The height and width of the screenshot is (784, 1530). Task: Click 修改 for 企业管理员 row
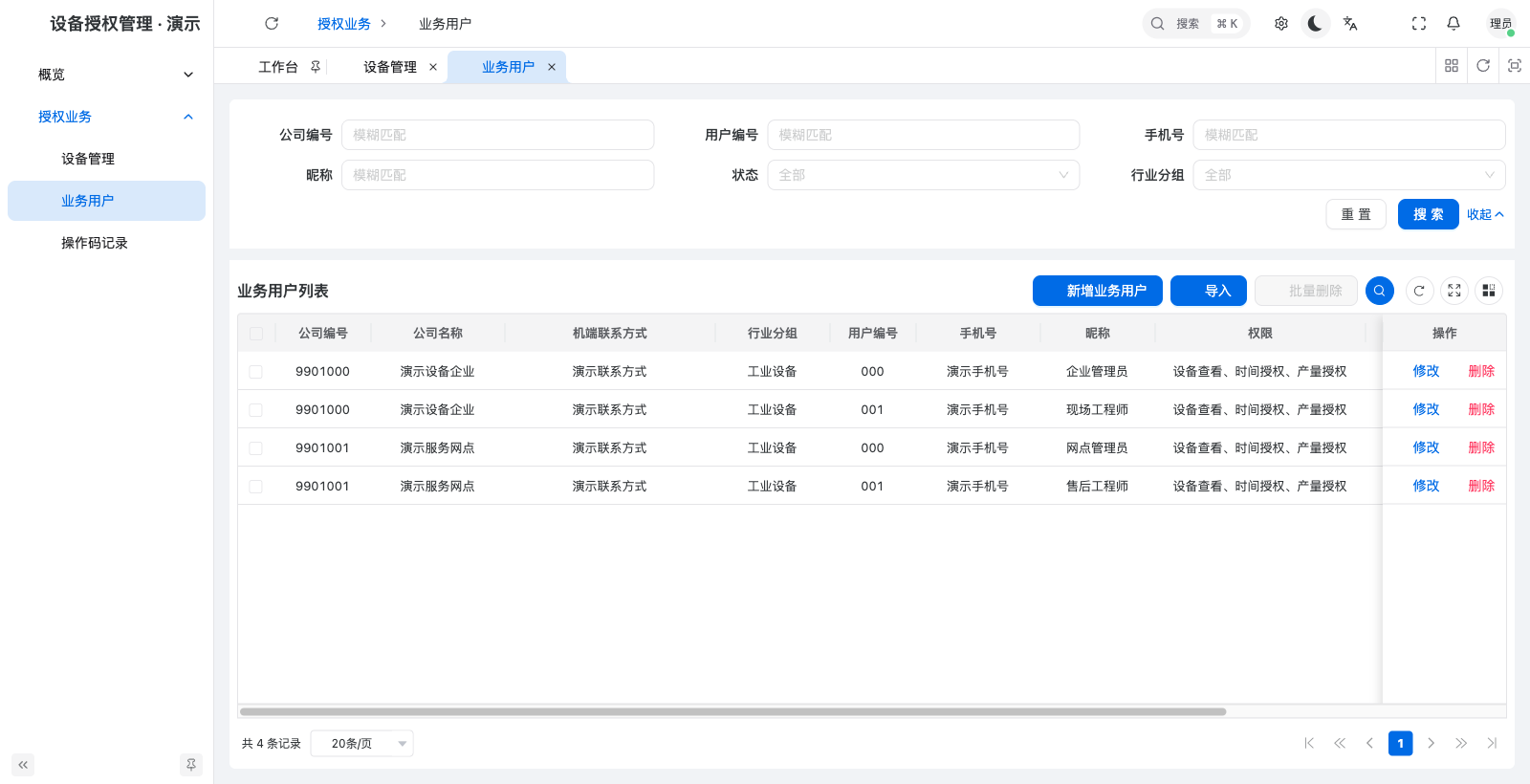point(1427,371)
